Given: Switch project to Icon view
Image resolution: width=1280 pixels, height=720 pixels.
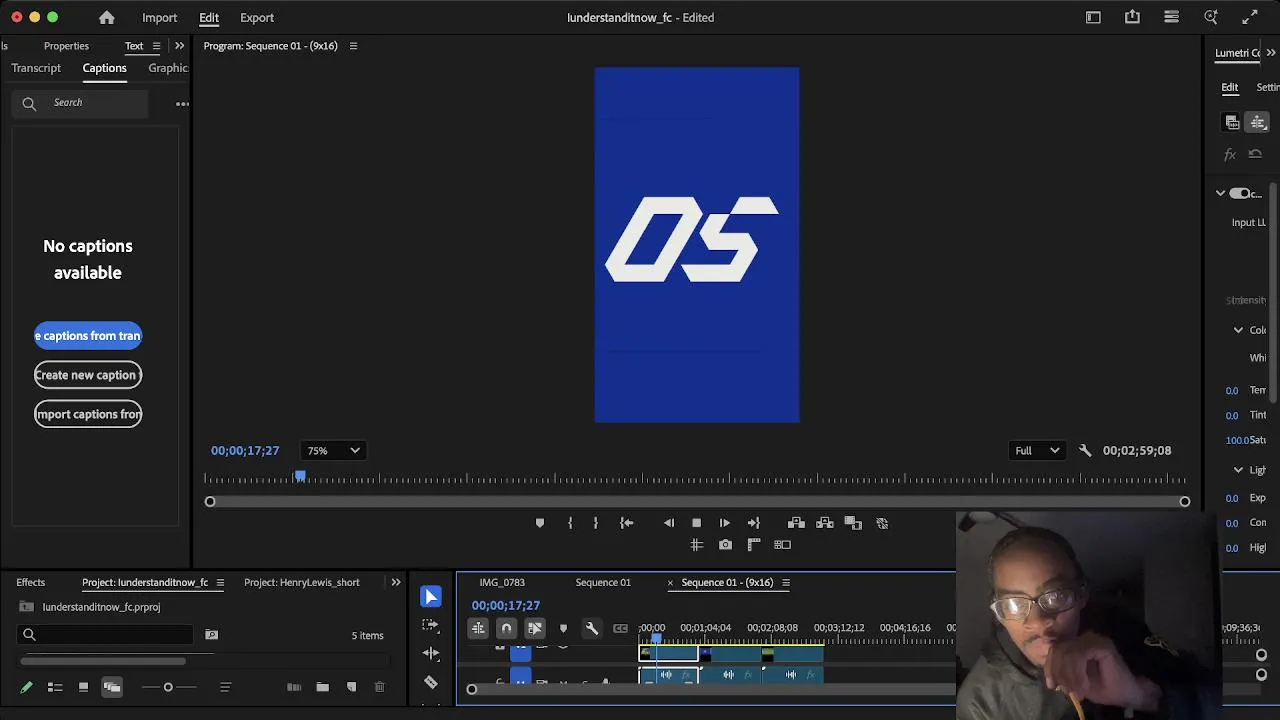Looking at the screenshot, I should [x=83, y=687].
